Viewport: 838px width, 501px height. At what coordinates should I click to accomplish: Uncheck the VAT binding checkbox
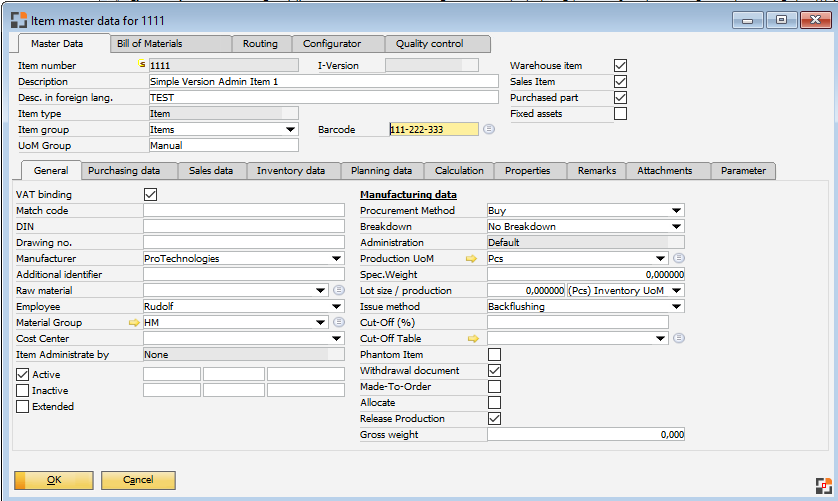(151, 195)
